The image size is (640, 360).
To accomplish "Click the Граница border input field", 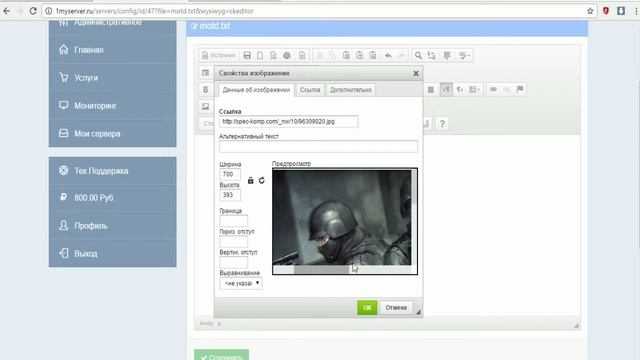I will point(233,221).
